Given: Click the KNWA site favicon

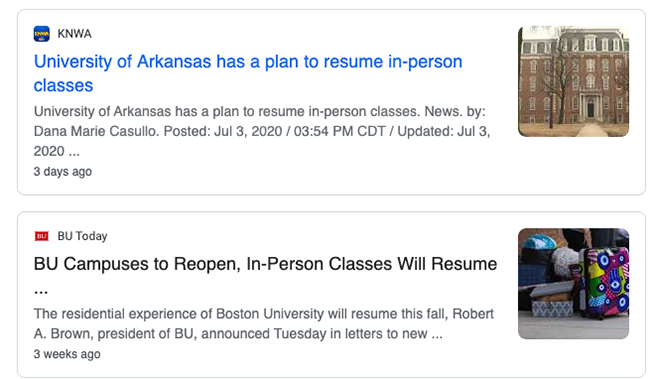Looking at the screenshot, I should click(41, 34).
